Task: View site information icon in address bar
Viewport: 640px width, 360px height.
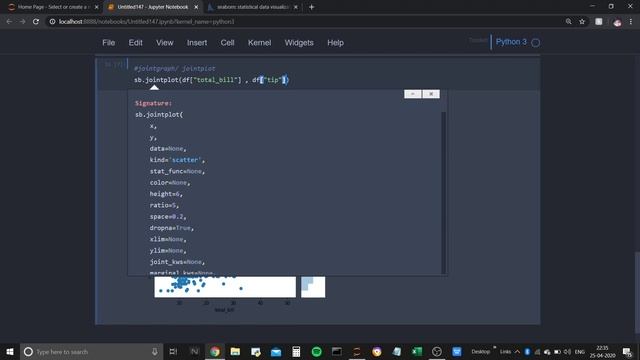Action: (52, 21)
